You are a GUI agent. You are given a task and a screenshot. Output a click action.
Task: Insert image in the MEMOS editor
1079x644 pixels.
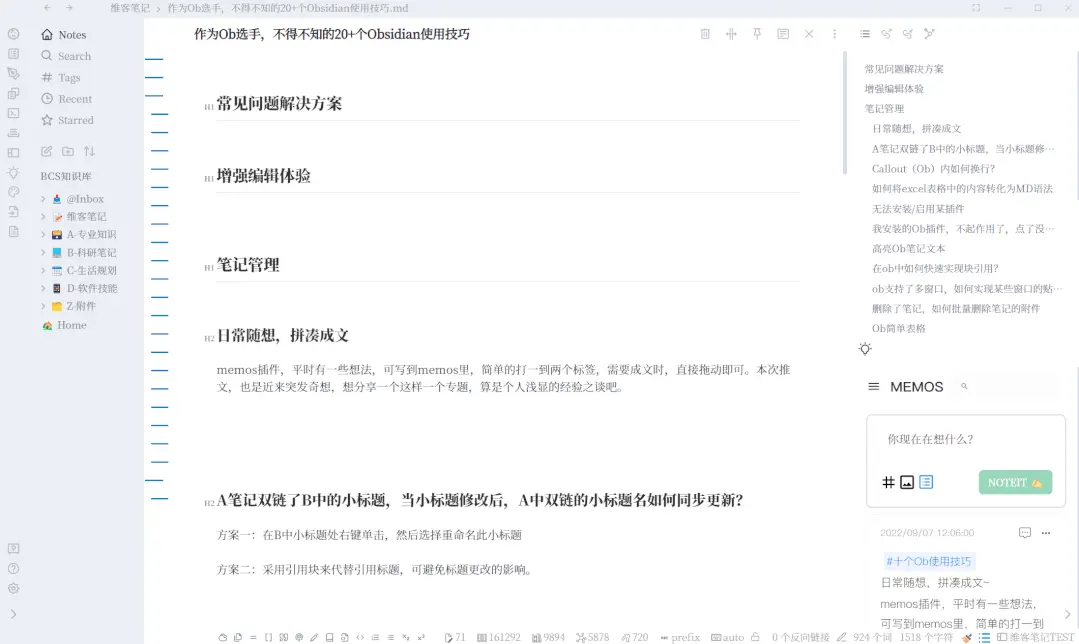[x=907, y=482]
